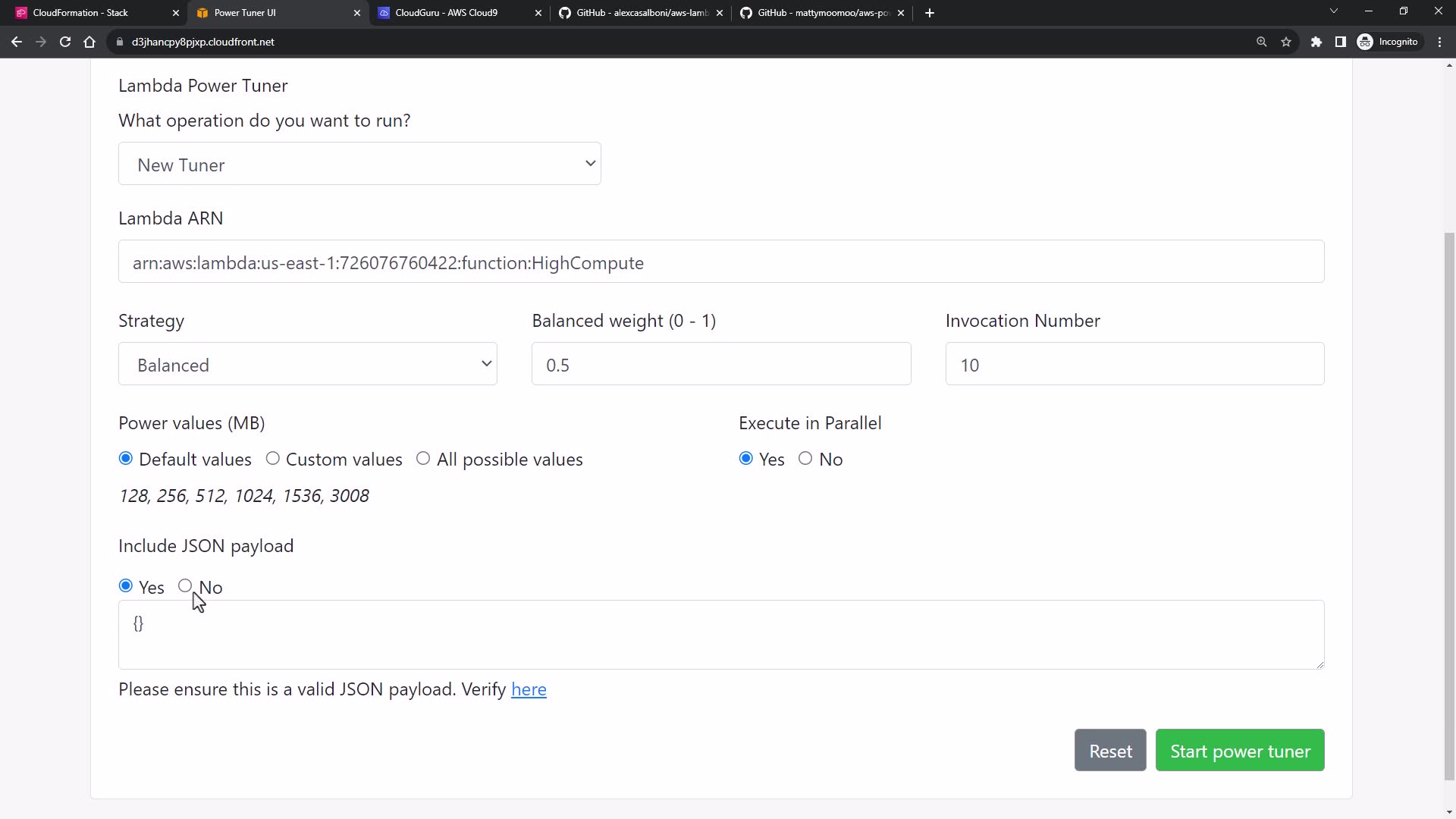Expand the tab search chevron in title bar

point(1333,11)
